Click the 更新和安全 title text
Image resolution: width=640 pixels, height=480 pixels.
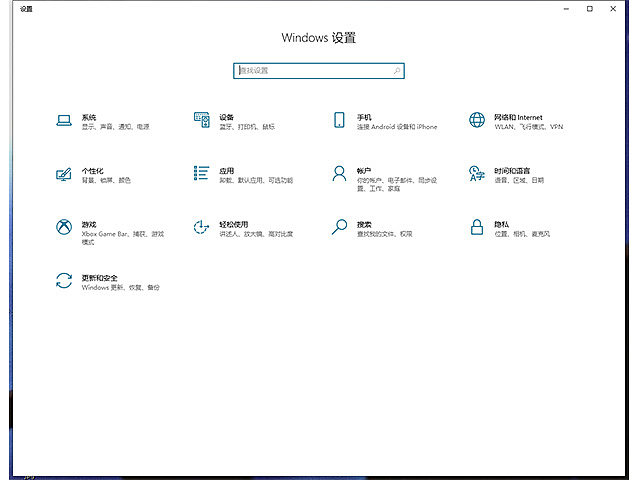tap(100, 278)
